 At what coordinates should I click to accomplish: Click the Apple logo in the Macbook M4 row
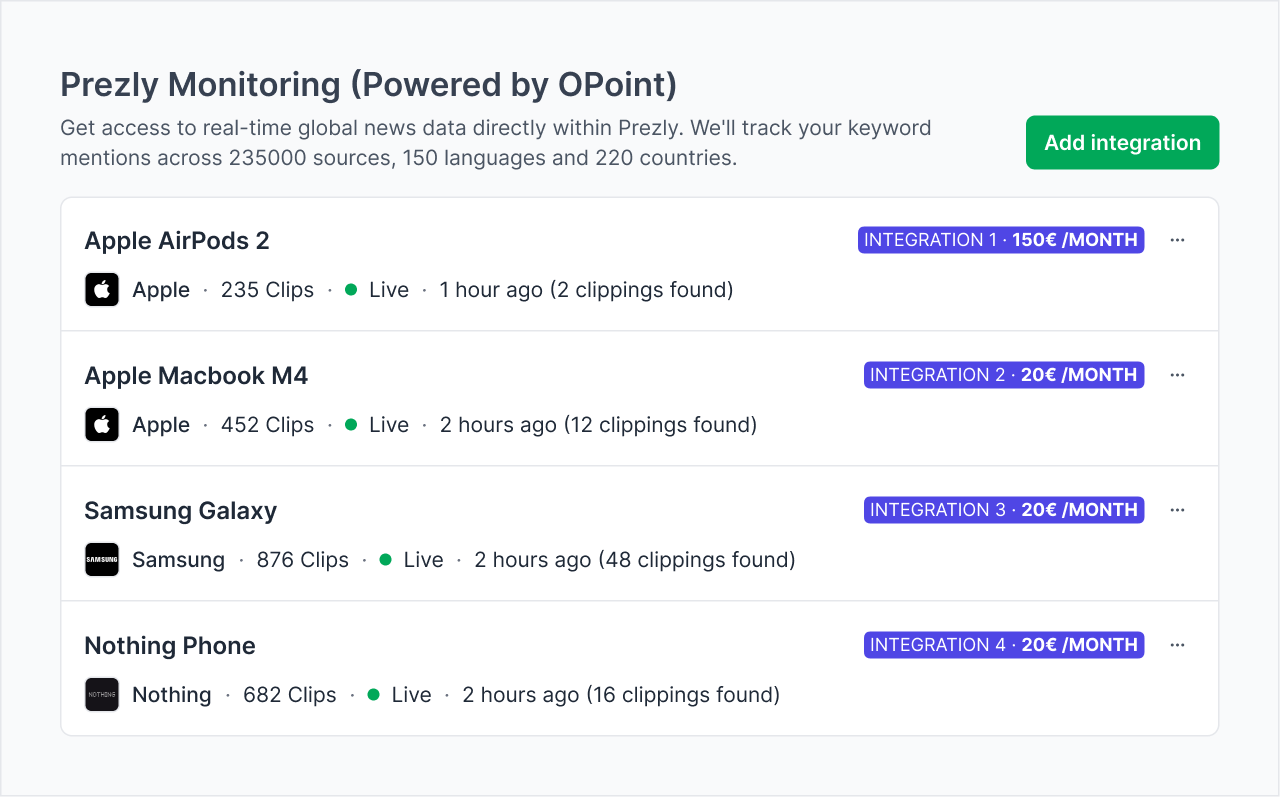coord(102,425)
